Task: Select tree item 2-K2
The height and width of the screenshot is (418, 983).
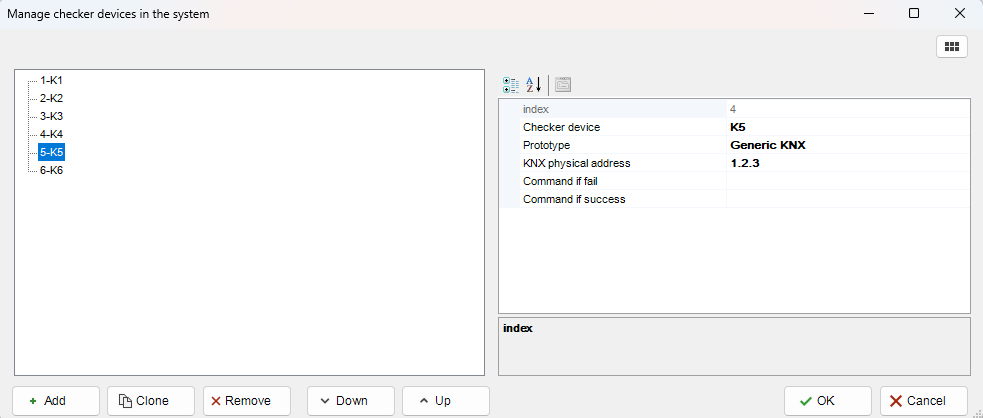Action: point(52,98)
